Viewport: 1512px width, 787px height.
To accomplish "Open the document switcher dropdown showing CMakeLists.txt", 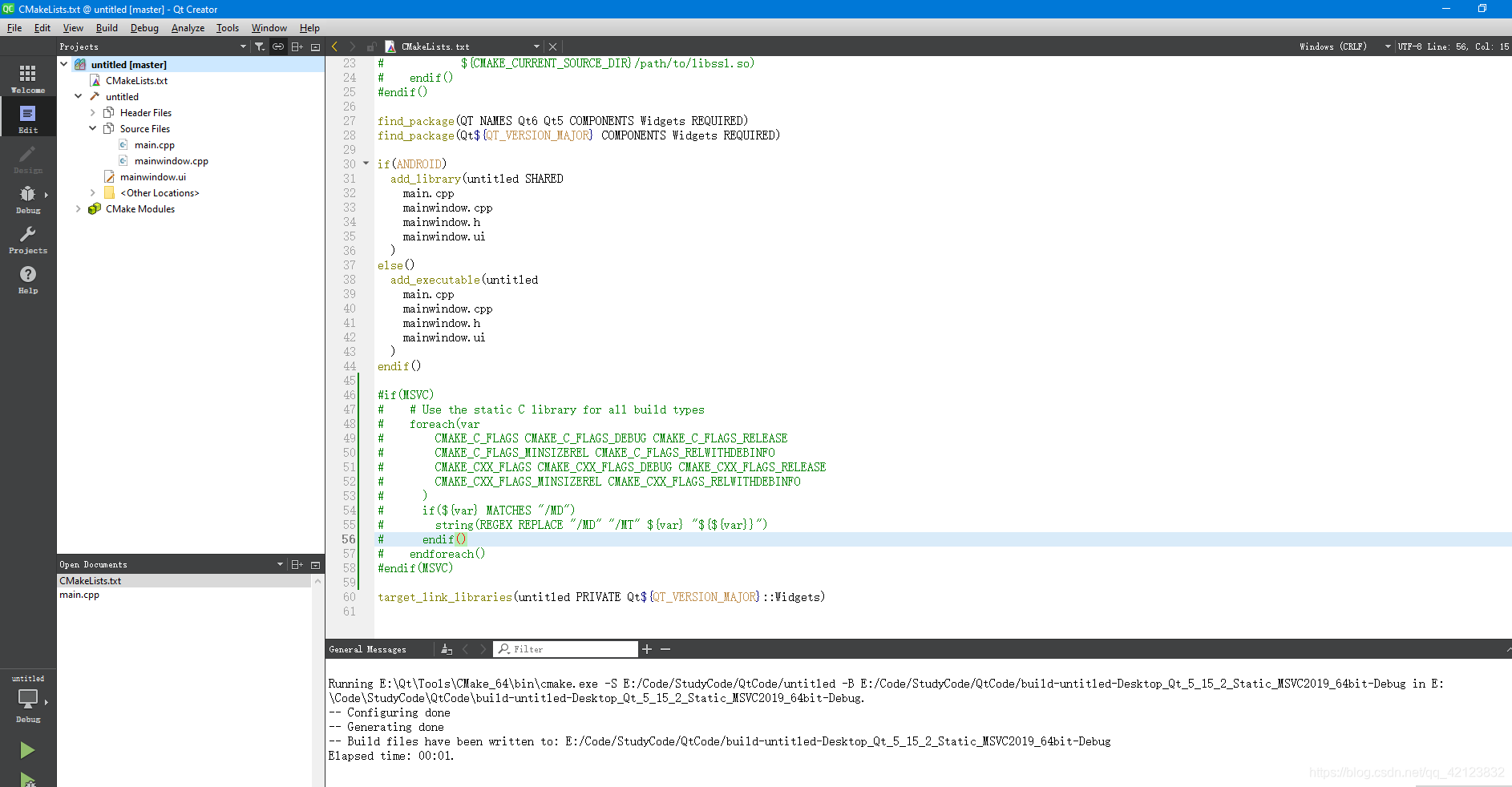I will [539, 46].
